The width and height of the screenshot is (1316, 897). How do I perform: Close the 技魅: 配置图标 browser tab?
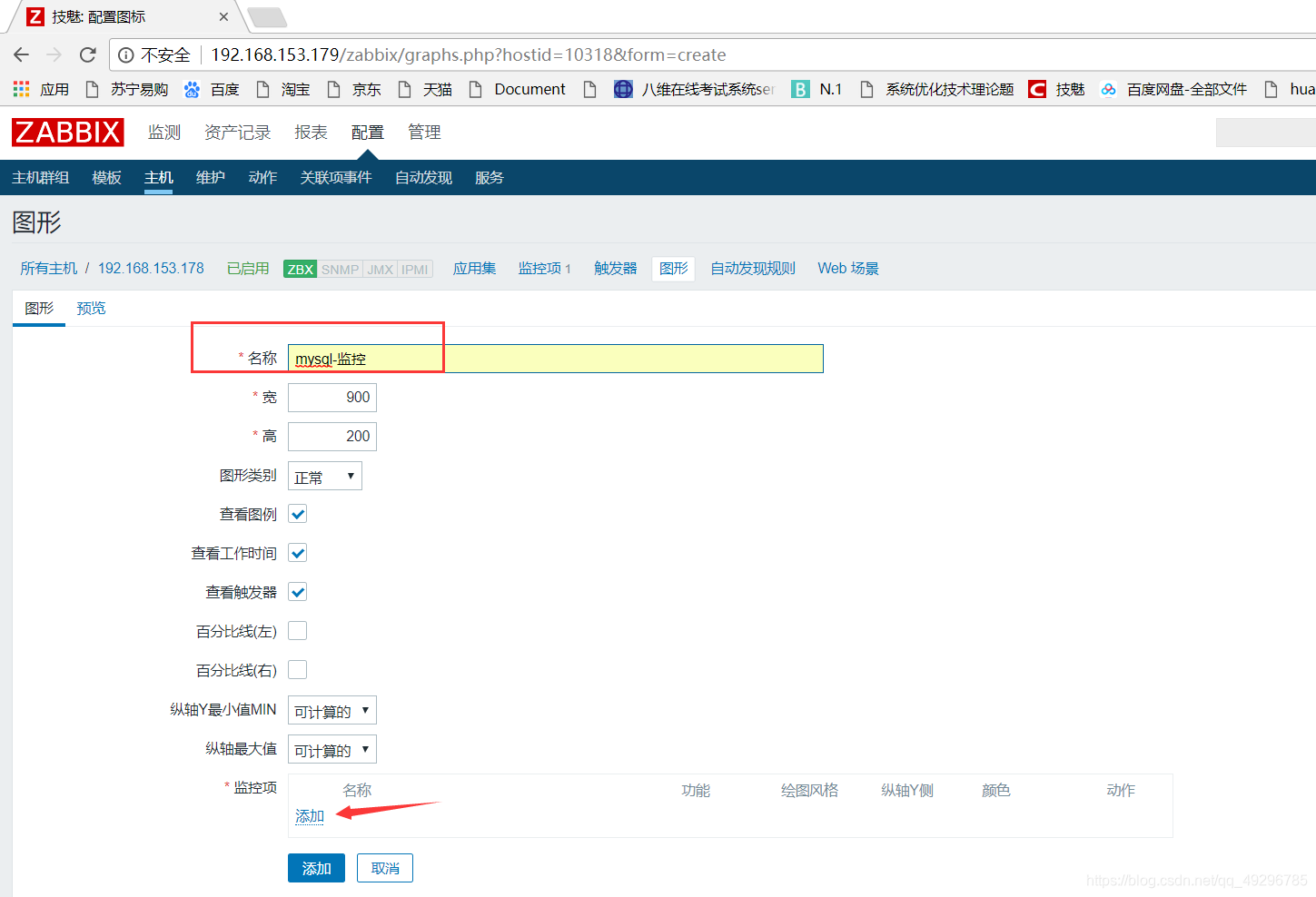[223, 16]
